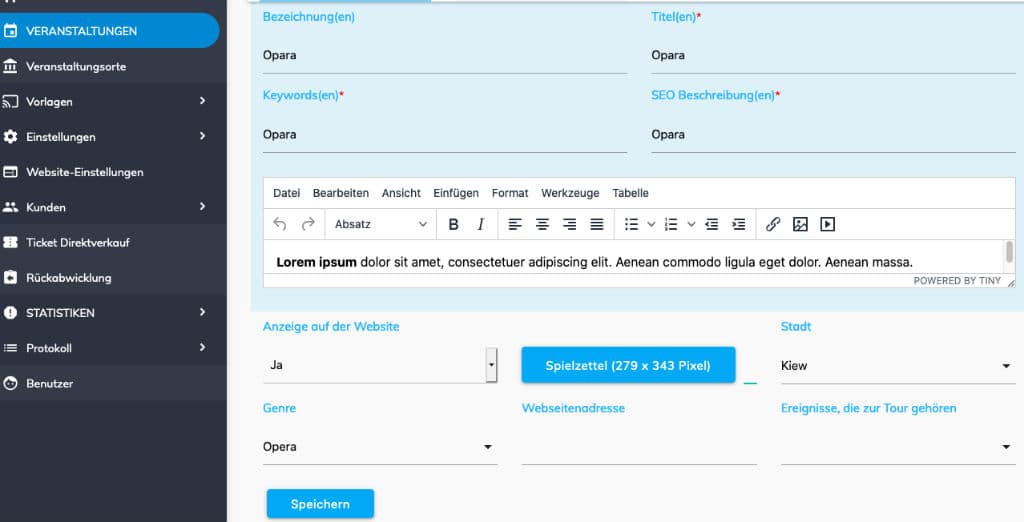Expand the STATISTIKEN submenu chevron
Image resolution: width=1024 pixels, height=522 pixels.
[x=202, y=312]
